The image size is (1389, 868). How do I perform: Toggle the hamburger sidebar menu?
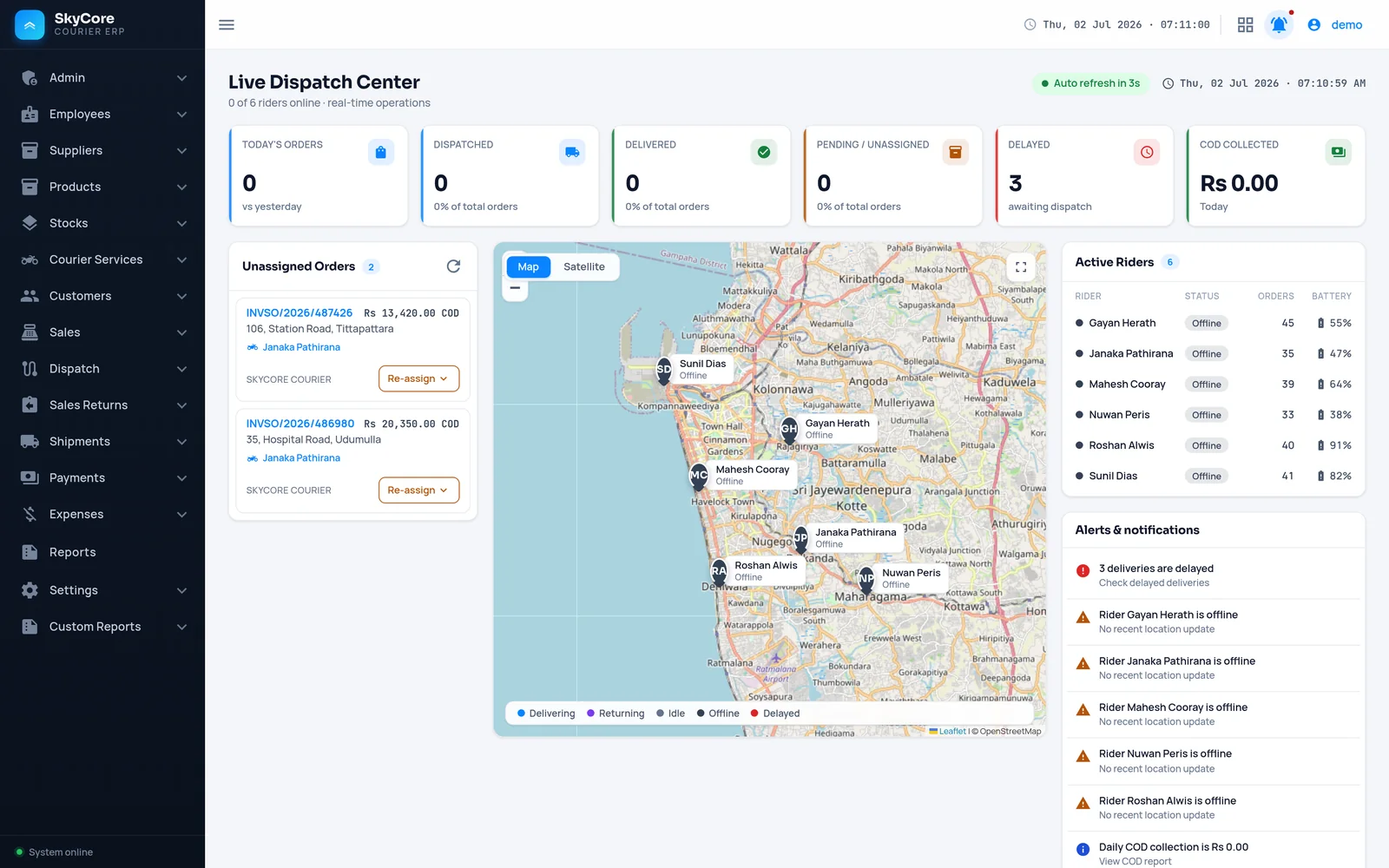click(227, 25)
